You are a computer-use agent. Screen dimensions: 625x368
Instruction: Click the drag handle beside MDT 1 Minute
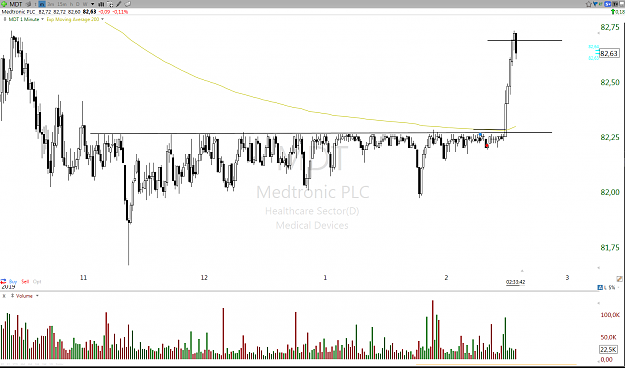click(x=5, y=19)
